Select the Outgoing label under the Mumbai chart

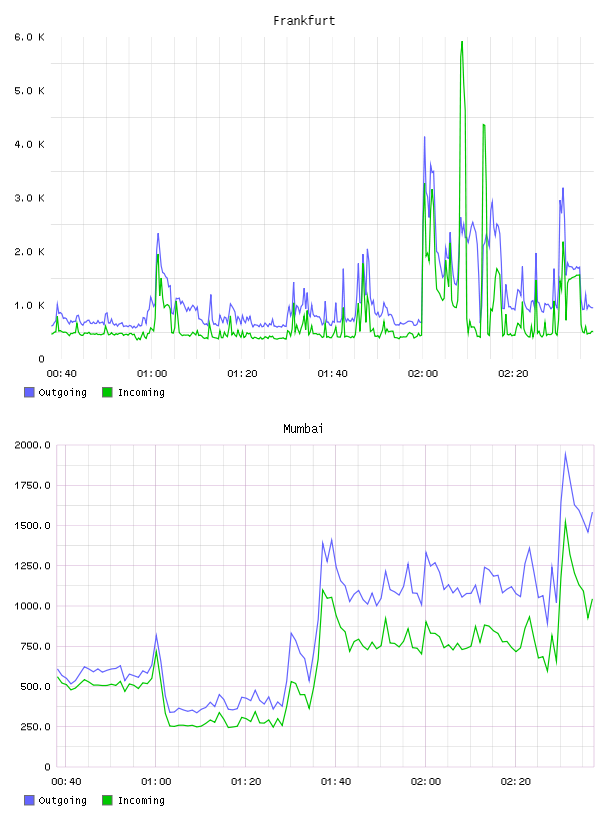[62, 801]
